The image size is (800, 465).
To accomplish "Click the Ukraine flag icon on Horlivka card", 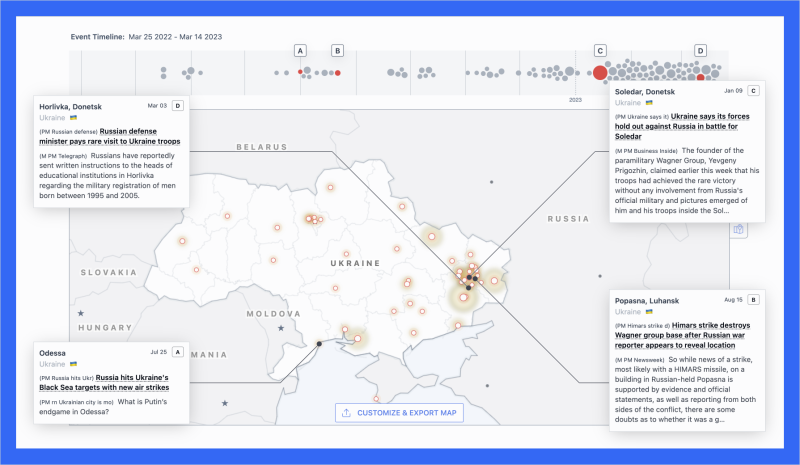I will pos(73,117).
